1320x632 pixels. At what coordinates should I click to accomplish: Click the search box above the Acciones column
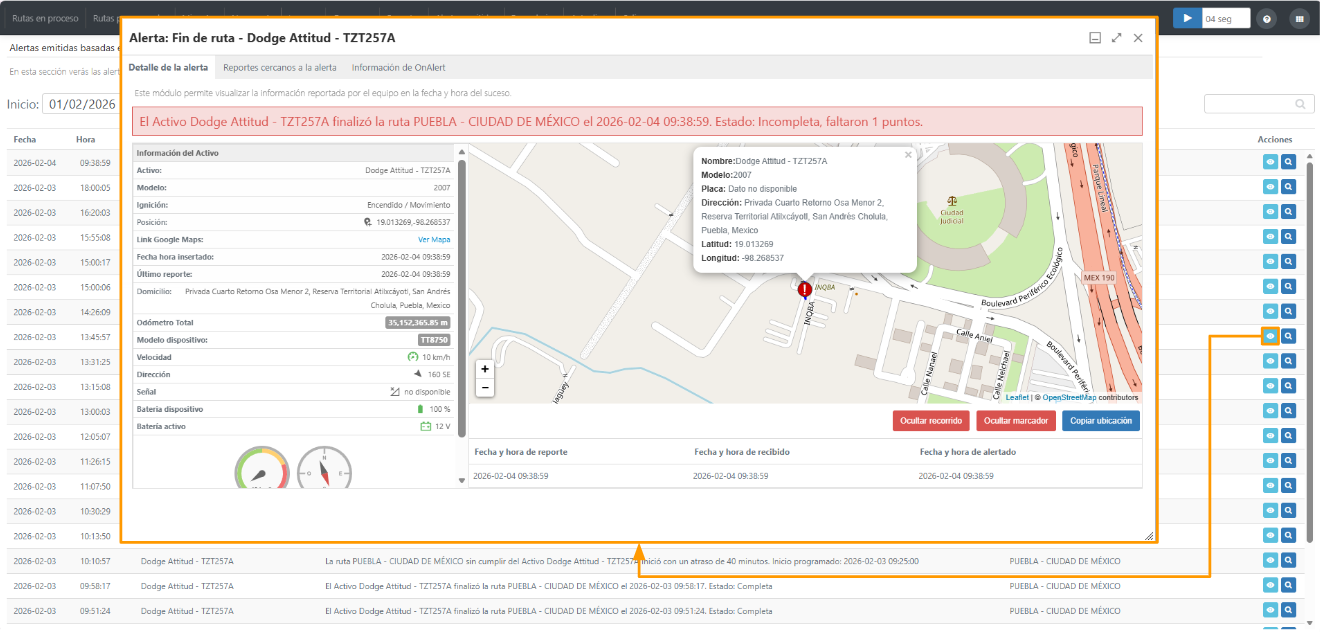point(1258,104)
